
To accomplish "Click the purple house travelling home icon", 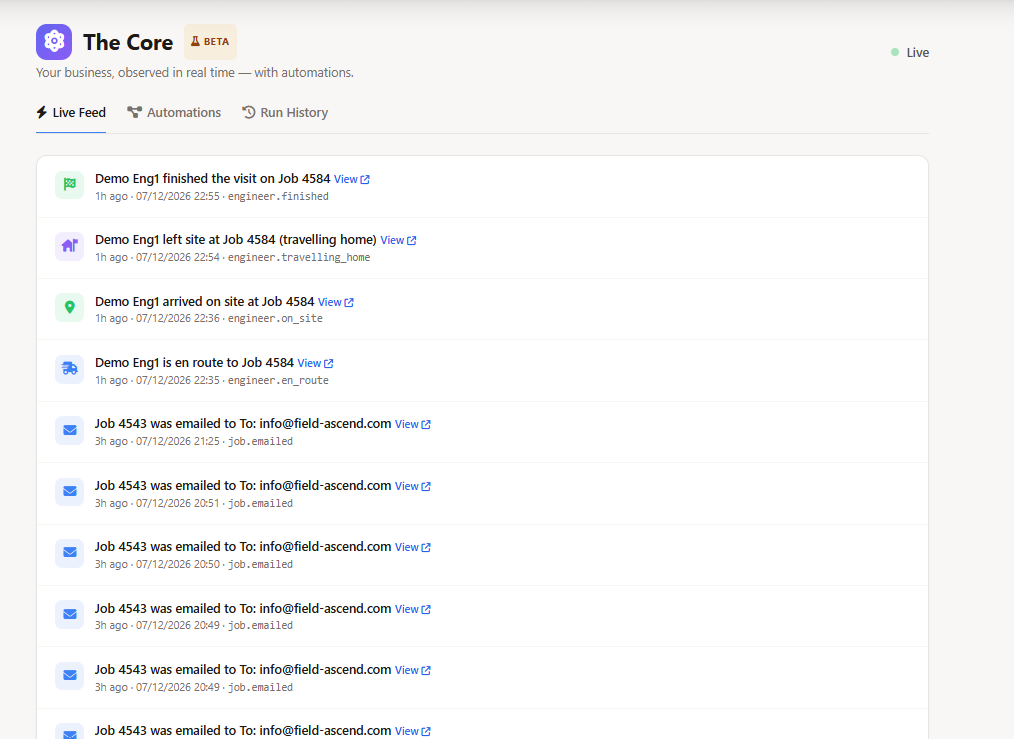I will (x=69, y=246).
